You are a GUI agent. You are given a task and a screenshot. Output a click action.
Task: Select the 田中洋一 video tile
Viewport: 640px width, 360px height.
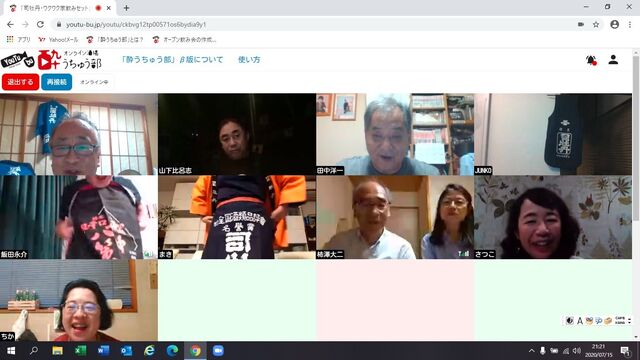(x=395, y=134)
